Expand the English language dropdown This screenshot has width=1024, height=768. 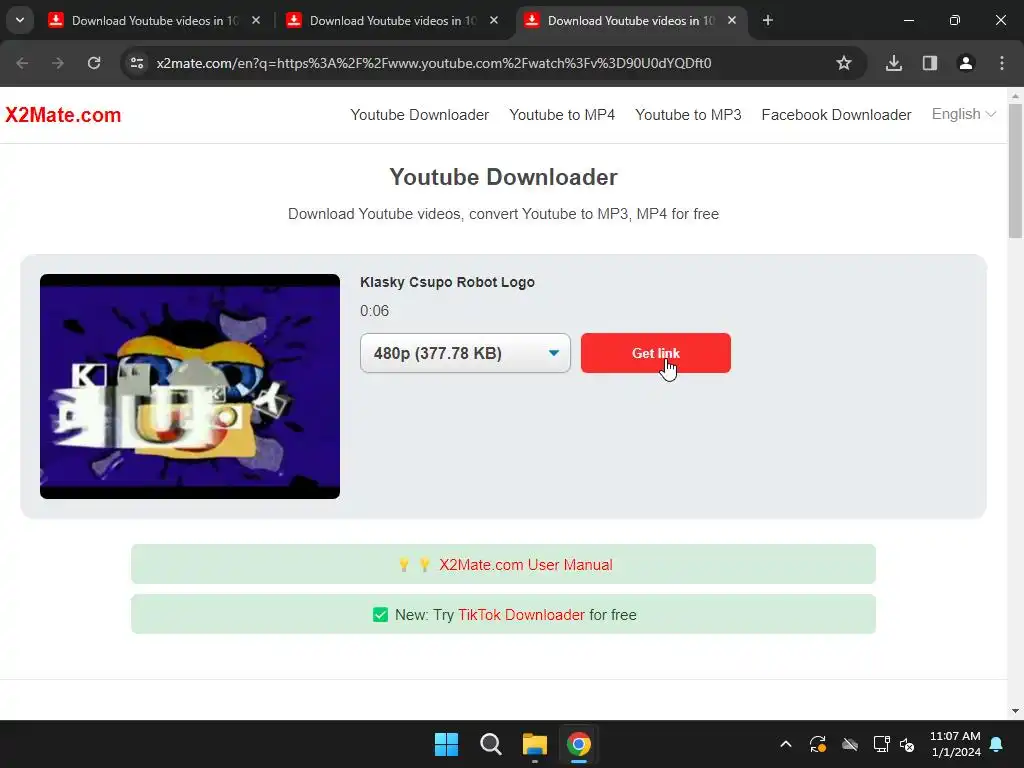point(964,114)
